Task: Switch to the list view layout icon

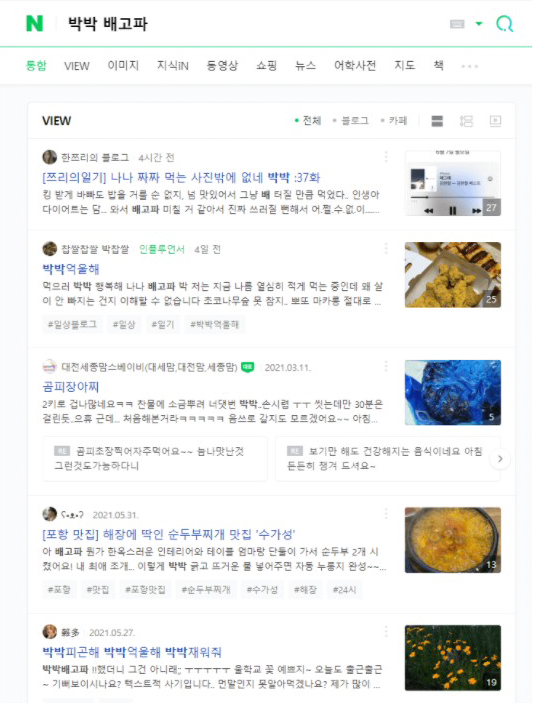Action: click(x=437, y=121)
